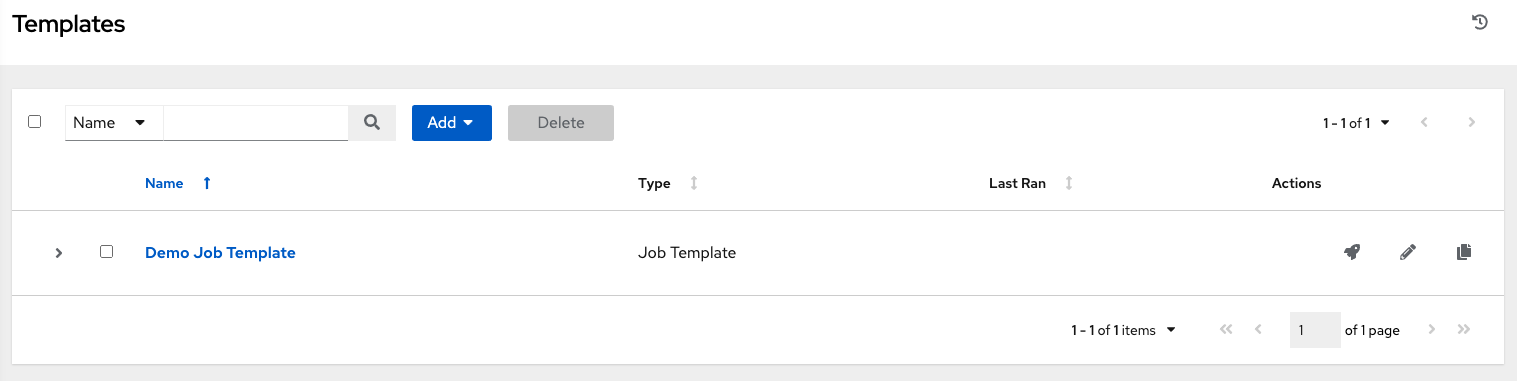The width and height of the screenshot is (1517, 381).
Task: Open bottom '1 - 1 of 1 items' dropdown
Action: point(1123,330)
